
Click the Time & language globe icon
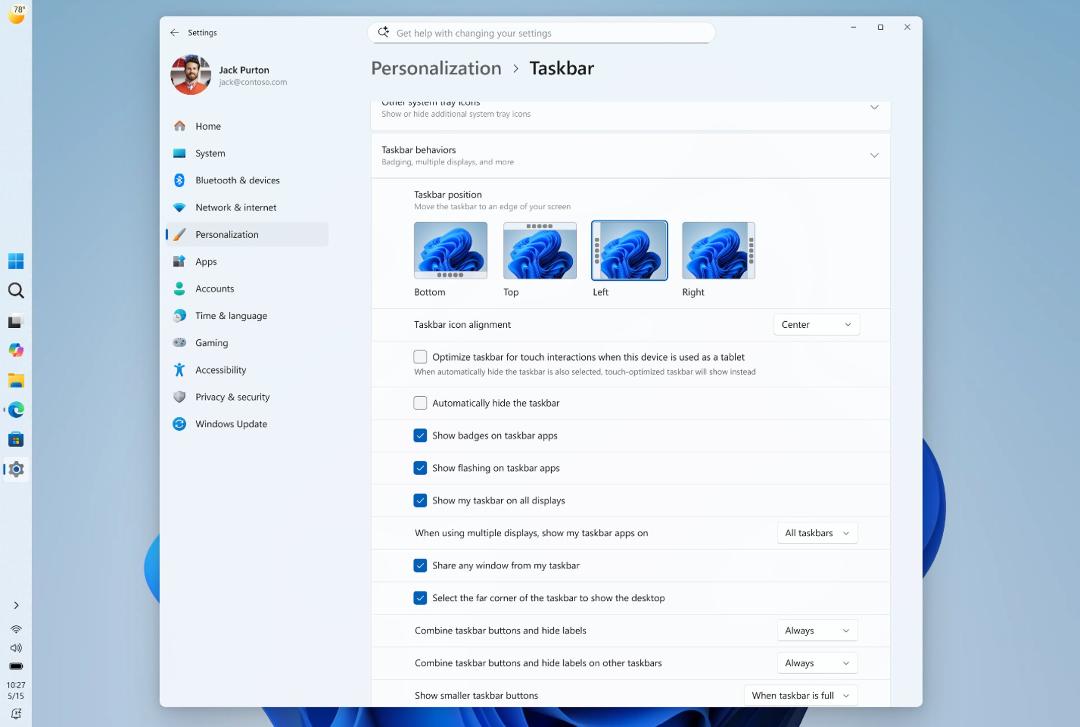[179, 316]
